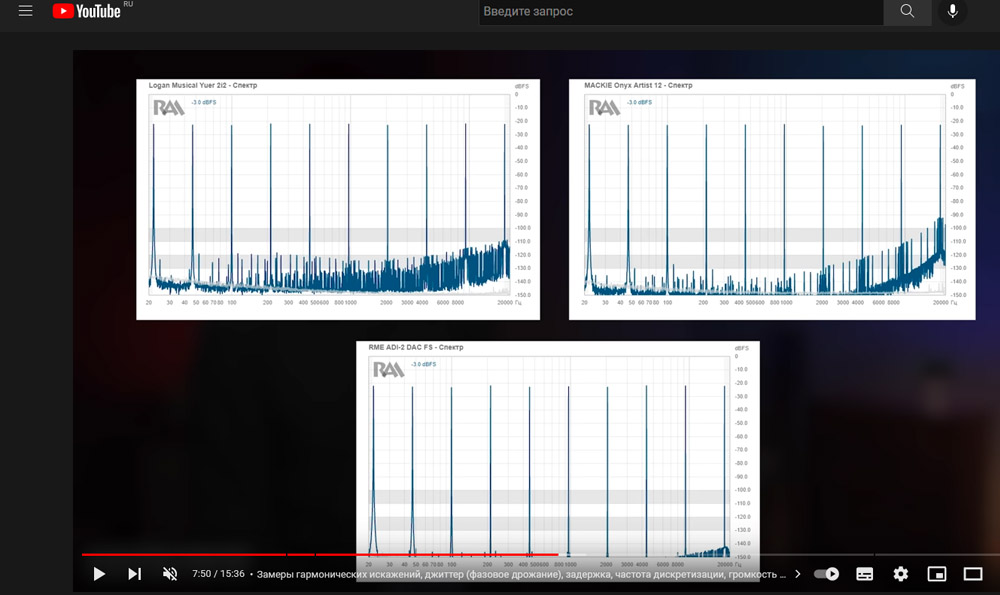Click the MACKIE Onyx Artist 12 spectrum graph
Image resolution: width=1000 pixels, height=595 pixels.
[769, 199]
